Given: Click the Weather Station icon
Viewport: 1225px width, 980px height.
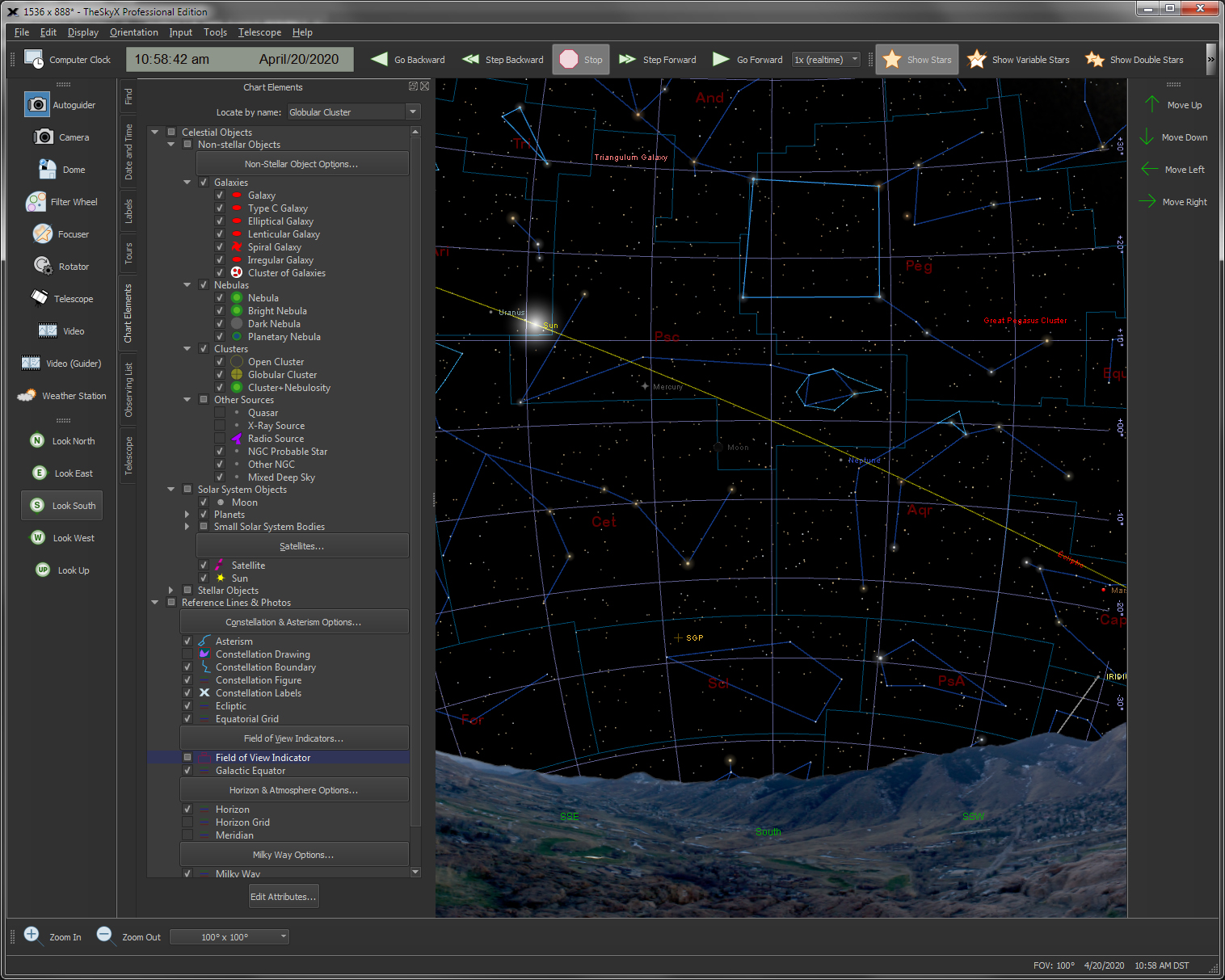Looking at the screenshot, I should point(27,396).
